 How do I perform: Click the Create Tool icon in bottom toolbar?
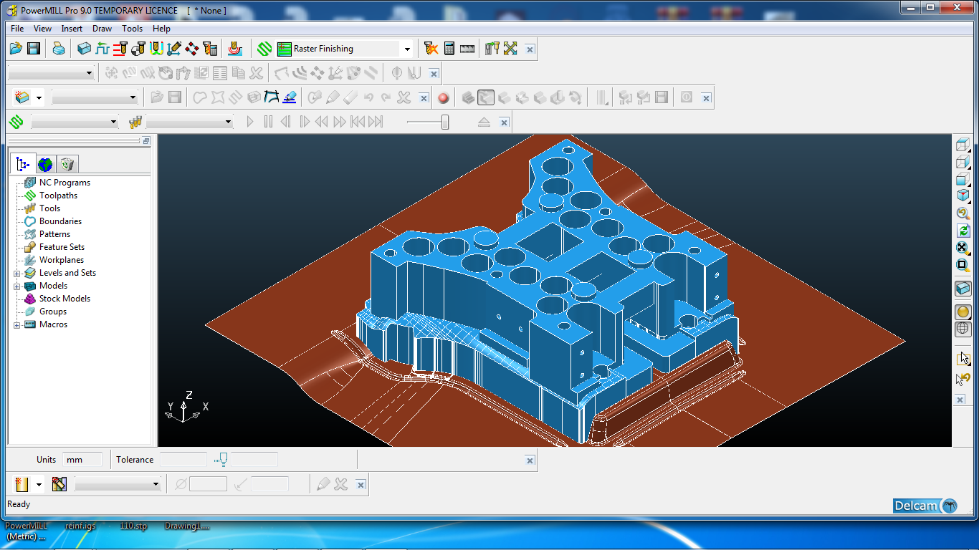(x=22, y=484)
